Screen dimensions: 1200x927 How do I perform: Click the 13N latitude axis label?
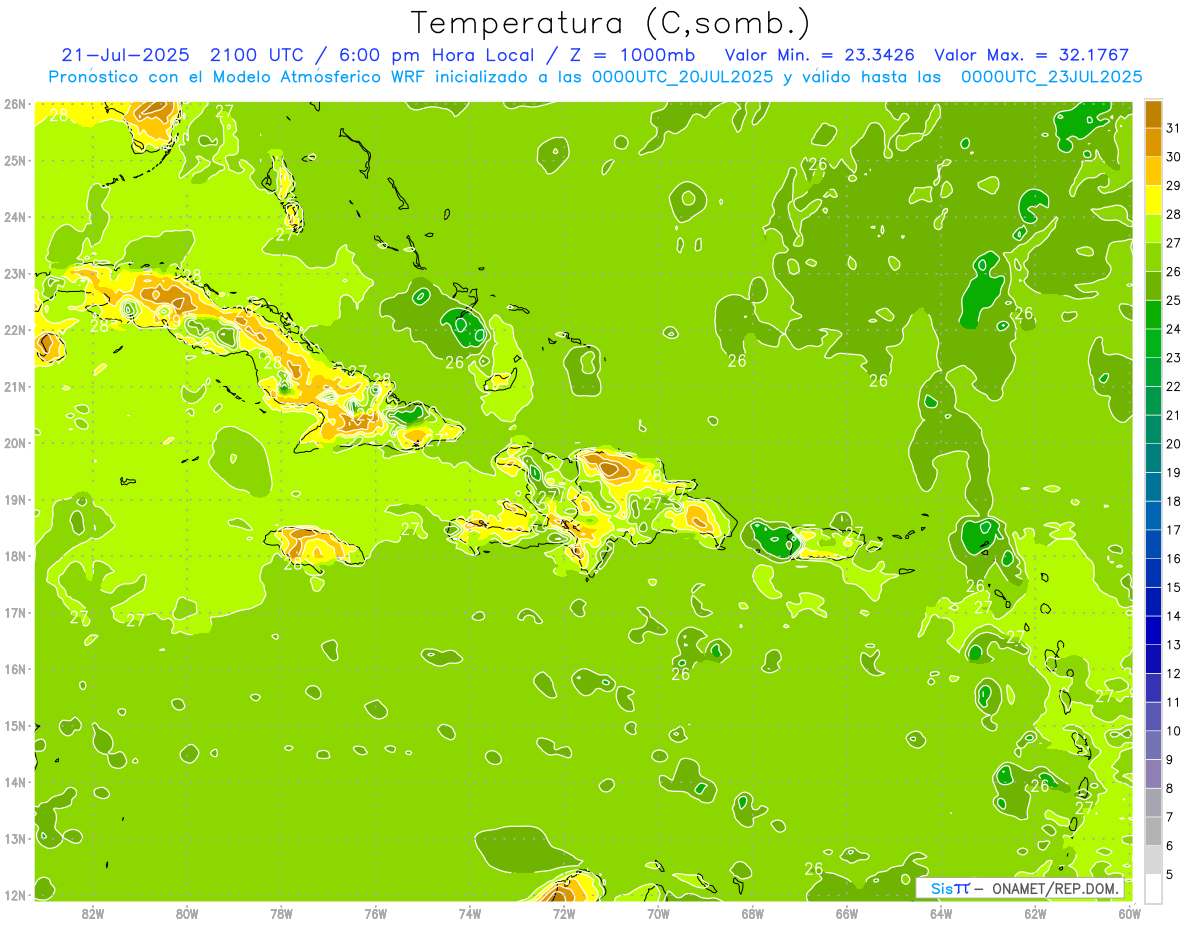click(15, 838)
